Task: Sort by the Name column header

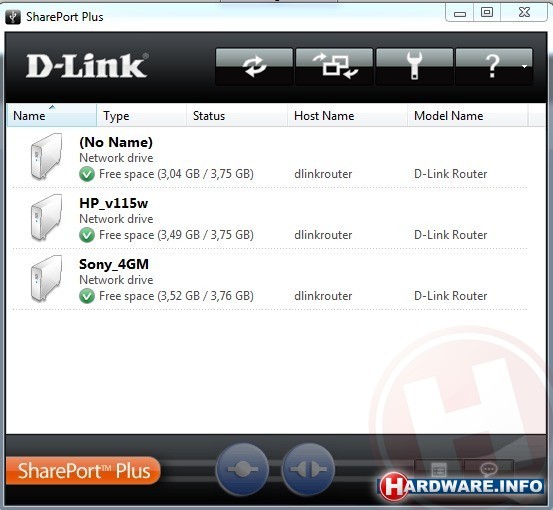Action: click(51, 115)
